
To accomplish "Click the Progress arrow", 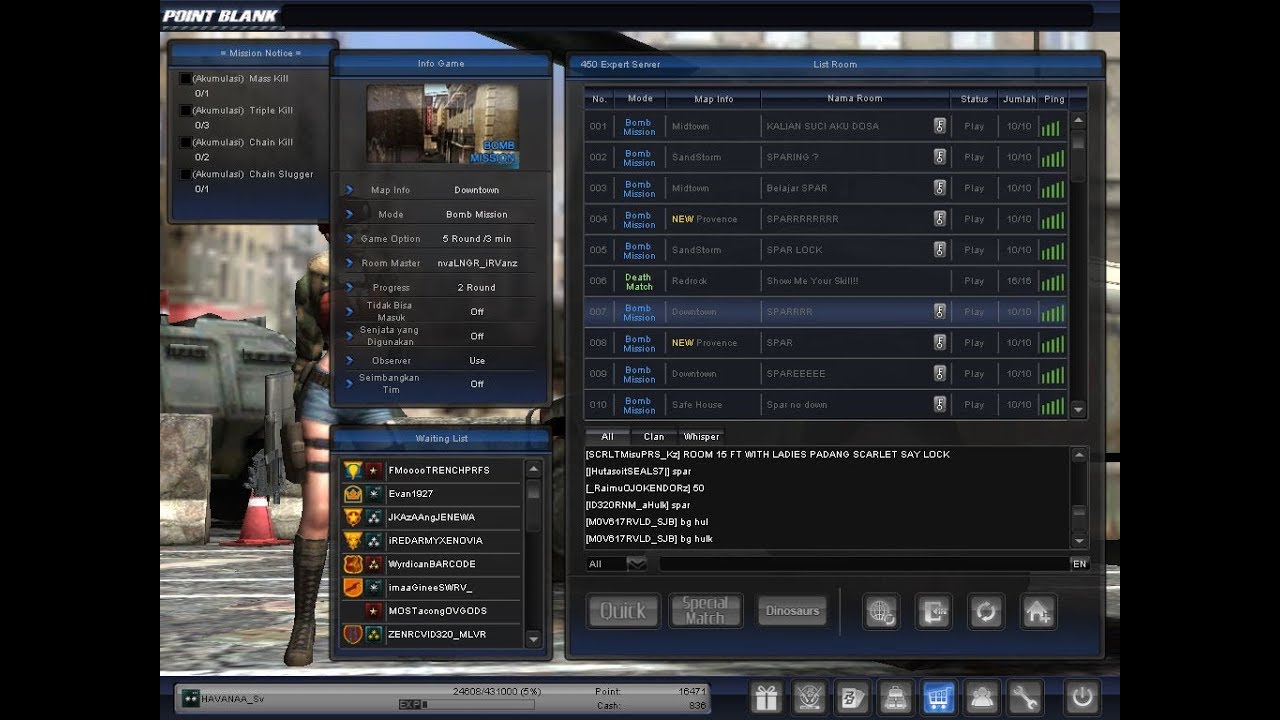I will [x=349, y=287].
